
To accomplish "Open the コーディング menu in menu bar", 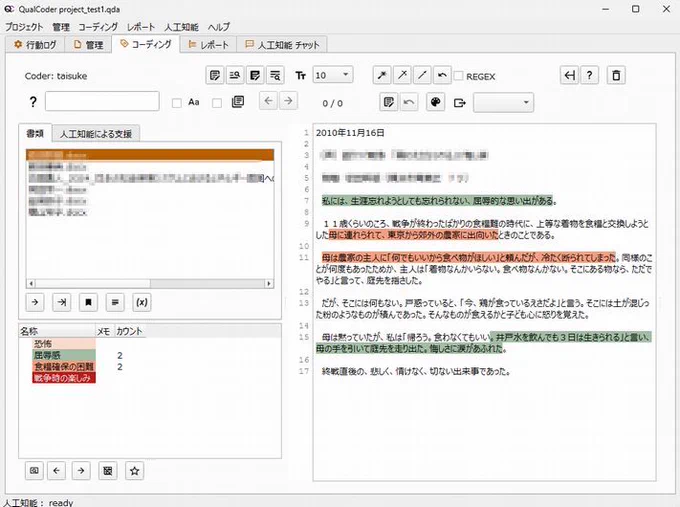I will click(98, 27).
